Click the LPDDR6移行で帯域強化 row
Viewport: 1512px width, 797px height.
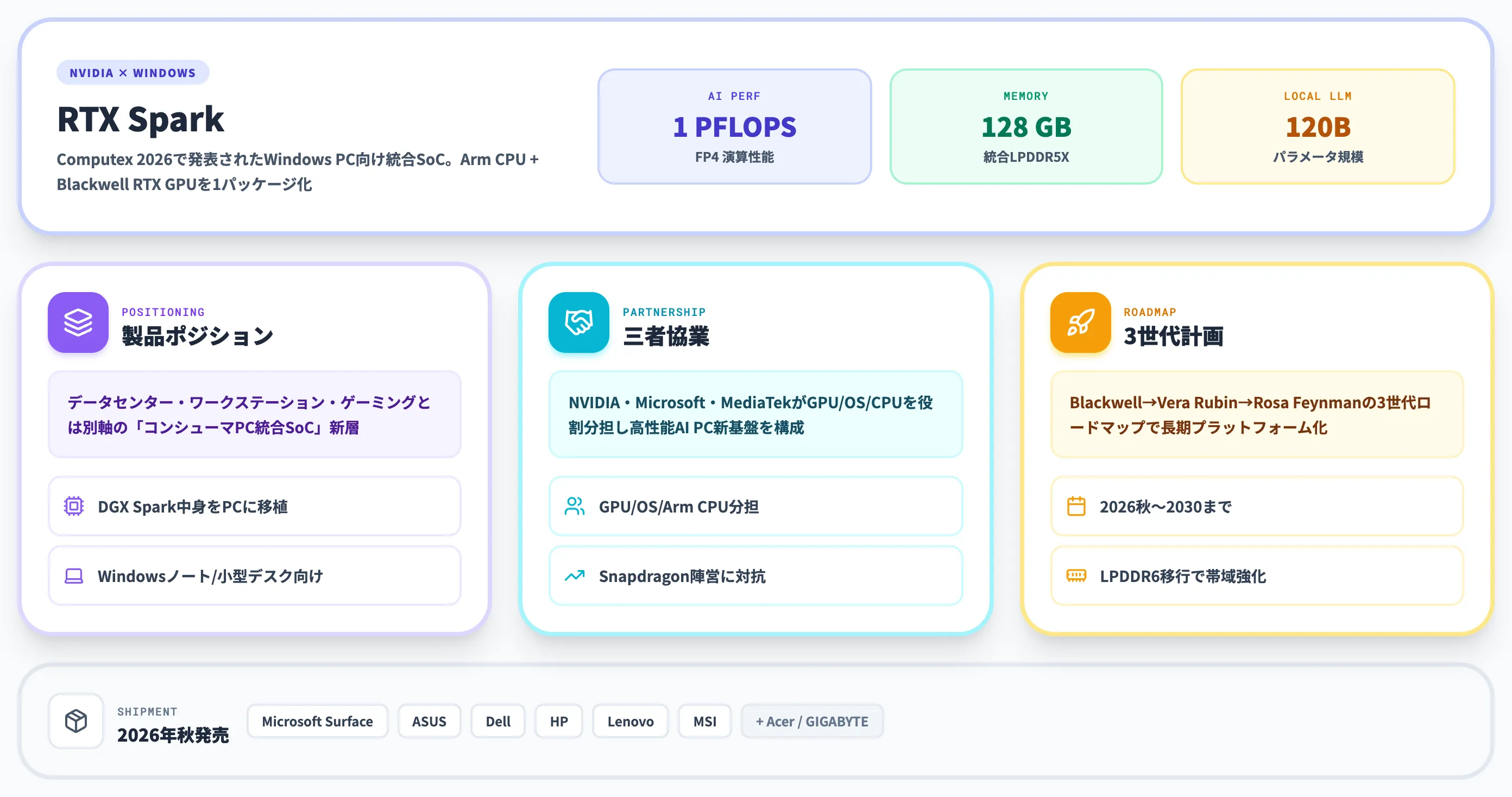(1257, 575)
